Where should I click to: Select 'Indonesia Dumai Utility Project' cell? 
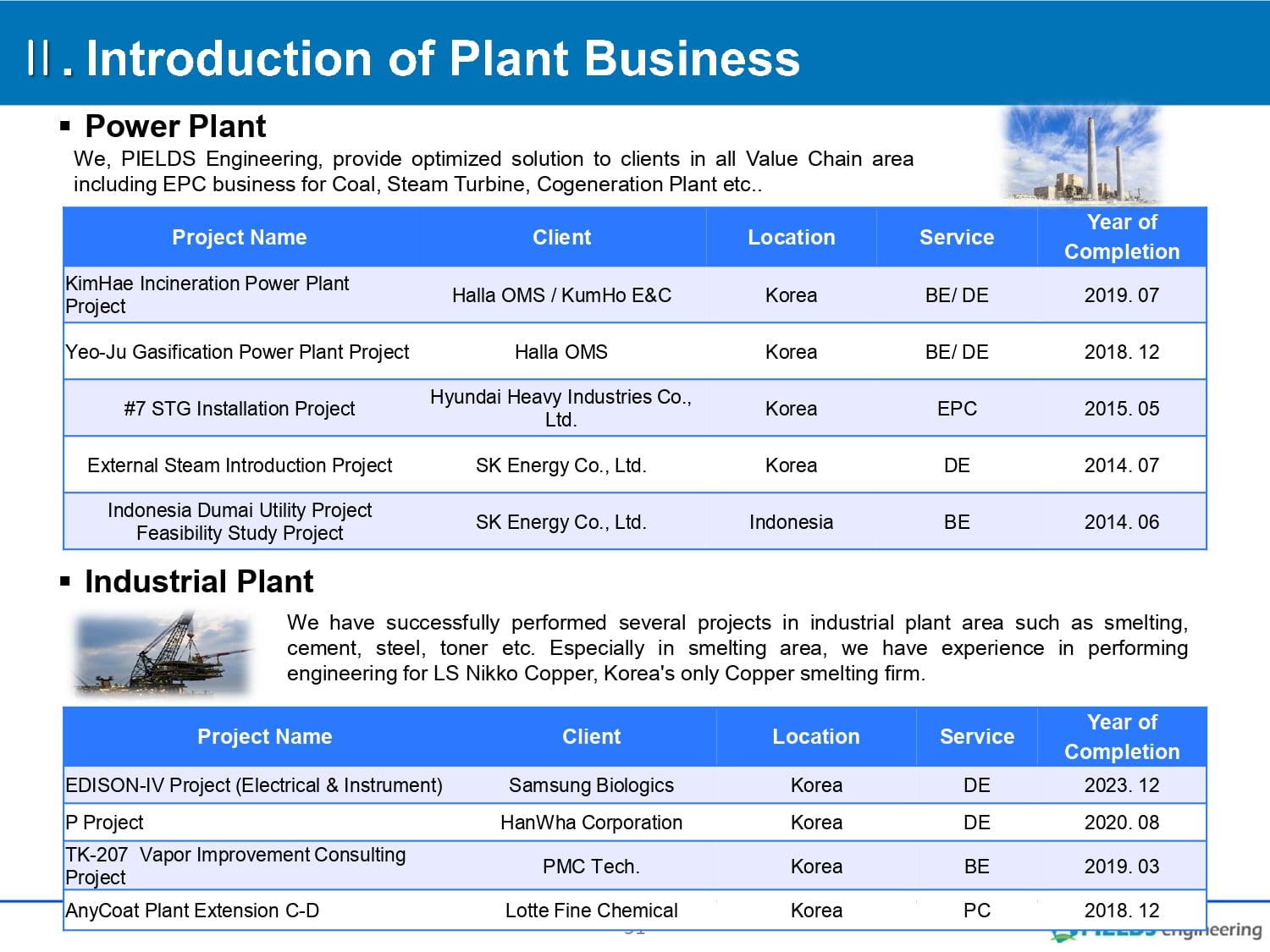coord(240,522)
